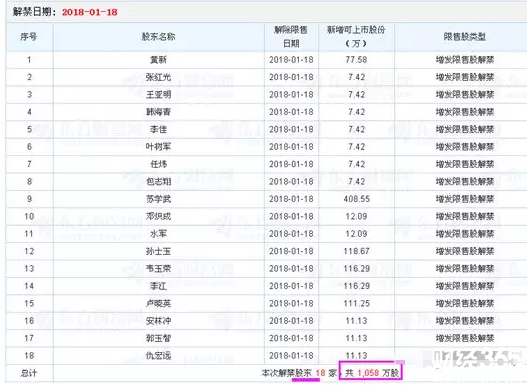Click the share value 118.67
Screen dimensions: 527x389
pyautogui.click(x=356, y=251)
